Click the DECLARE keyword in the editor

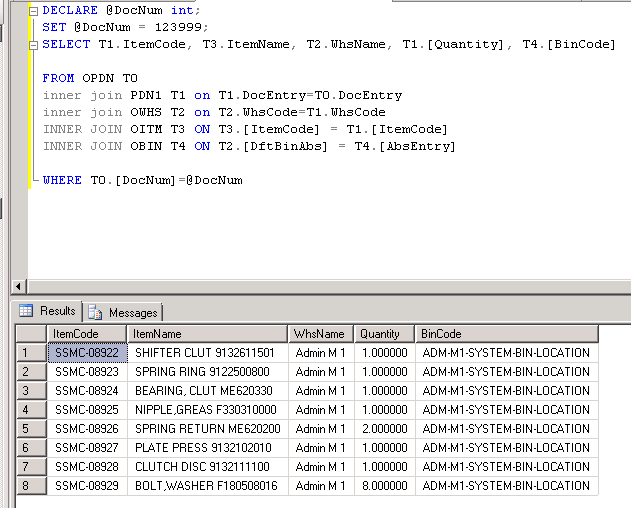(x=70, y=10)
